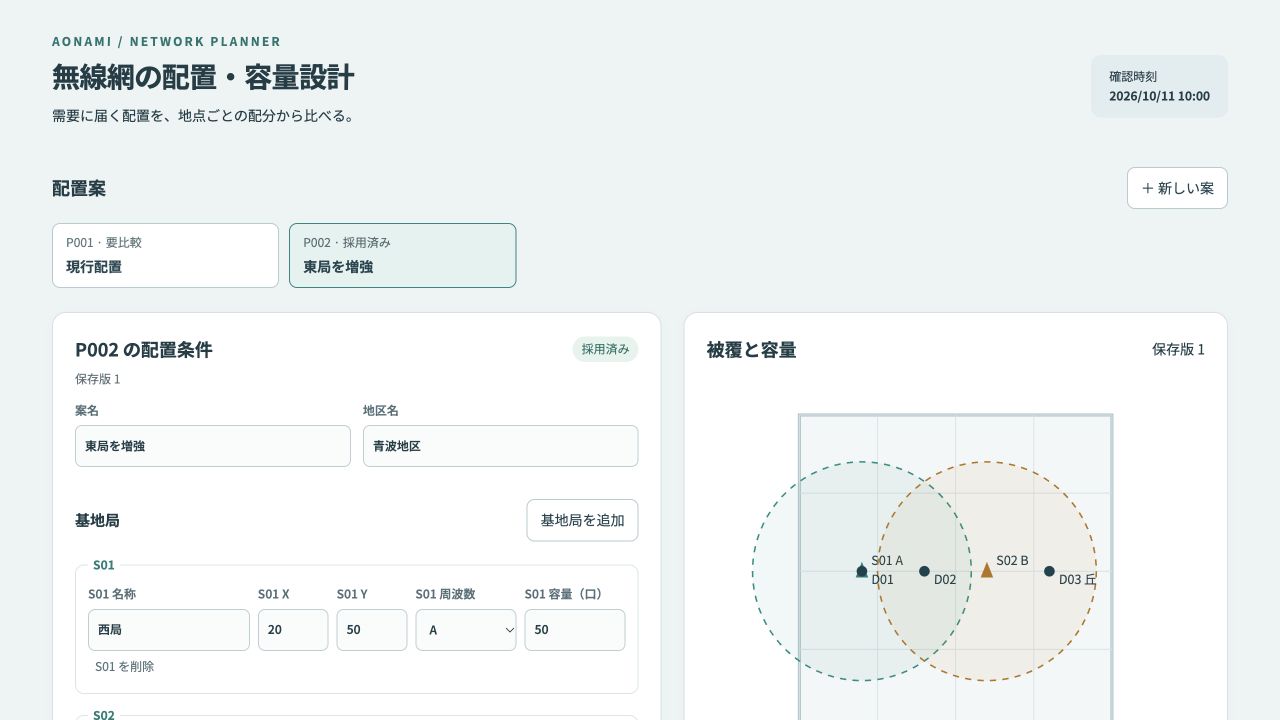
Task: Focus the 案名 input field
Action: point(213,446)
